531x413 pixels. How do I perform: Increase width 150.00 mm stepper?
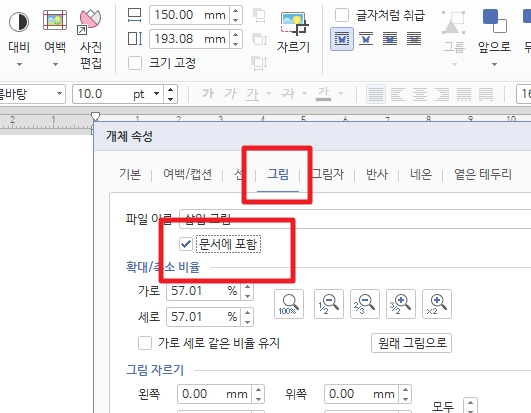click(235, 11)
